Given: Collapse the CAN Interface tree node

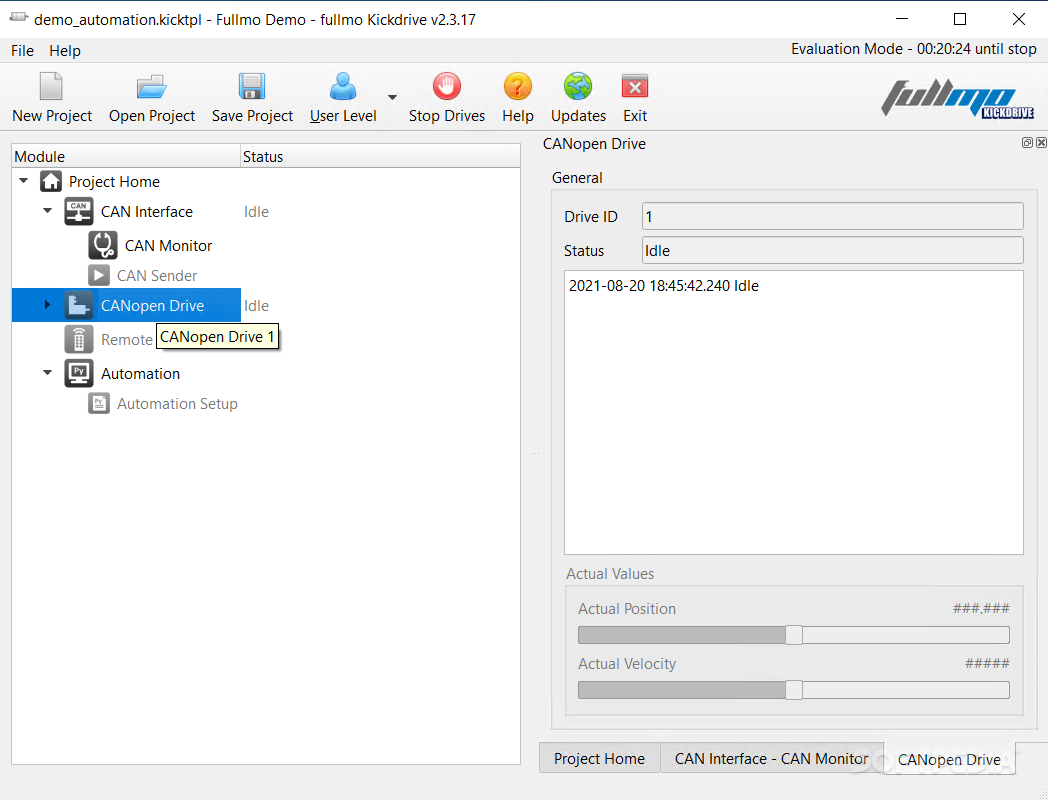Looking at the screenshot, I should 47,211.
